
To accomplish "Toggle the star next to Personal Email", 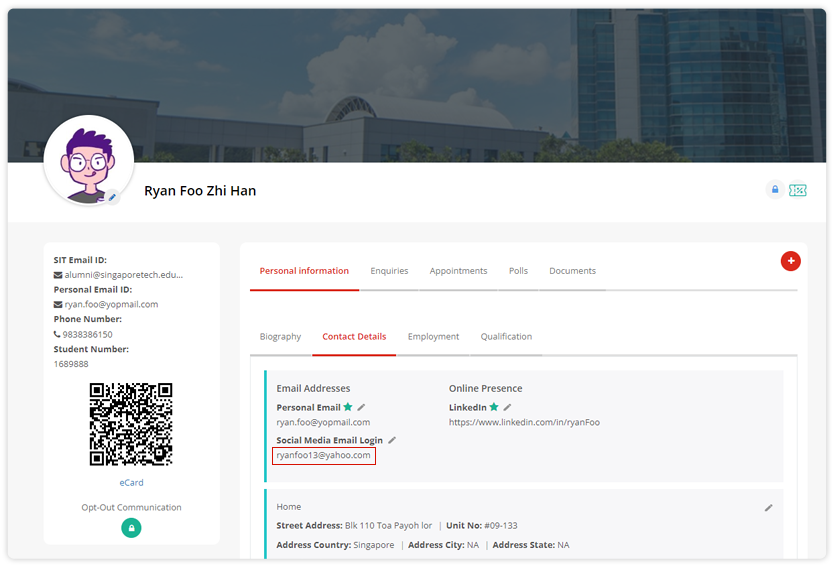I will click(348, 407).
